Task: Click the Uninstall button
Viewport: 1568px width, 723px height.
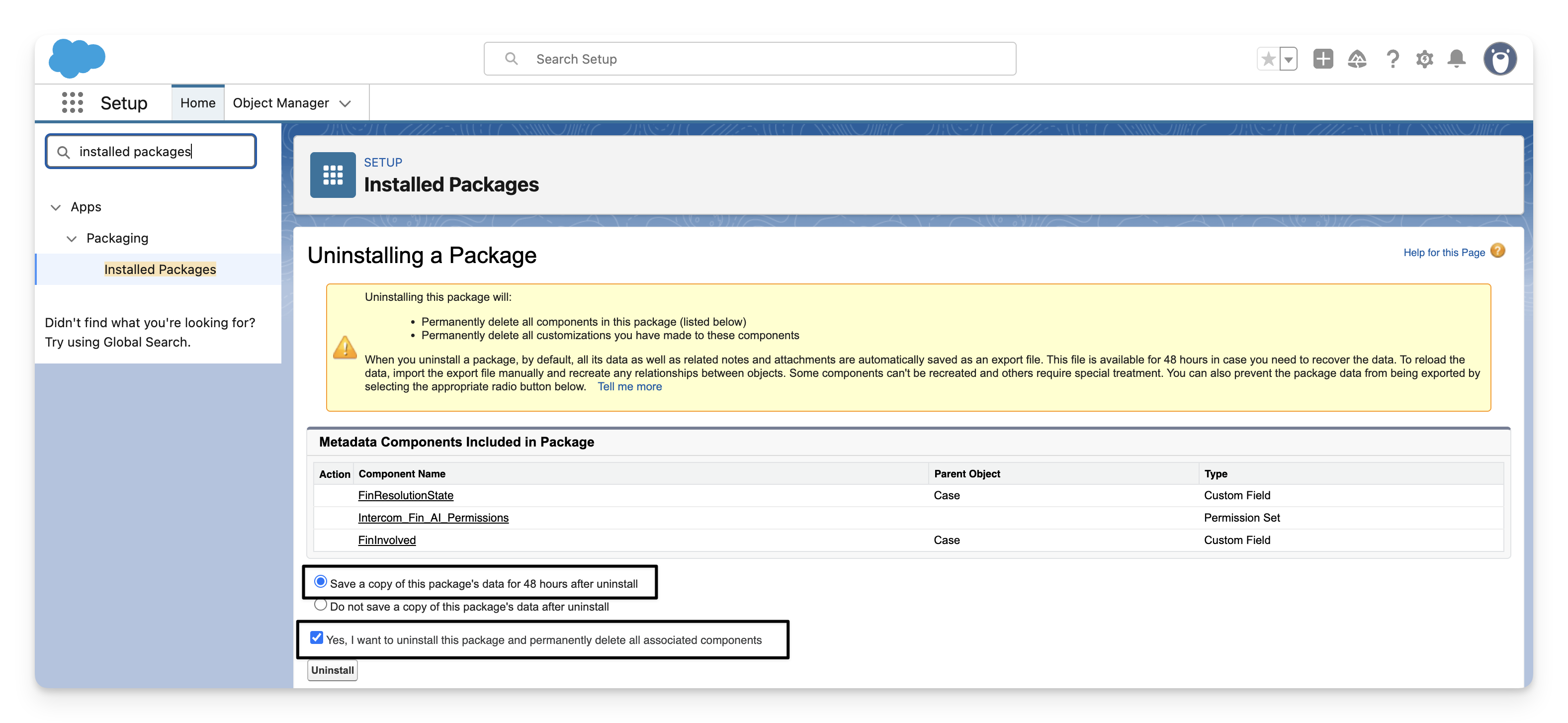Action: click(333, 670)
